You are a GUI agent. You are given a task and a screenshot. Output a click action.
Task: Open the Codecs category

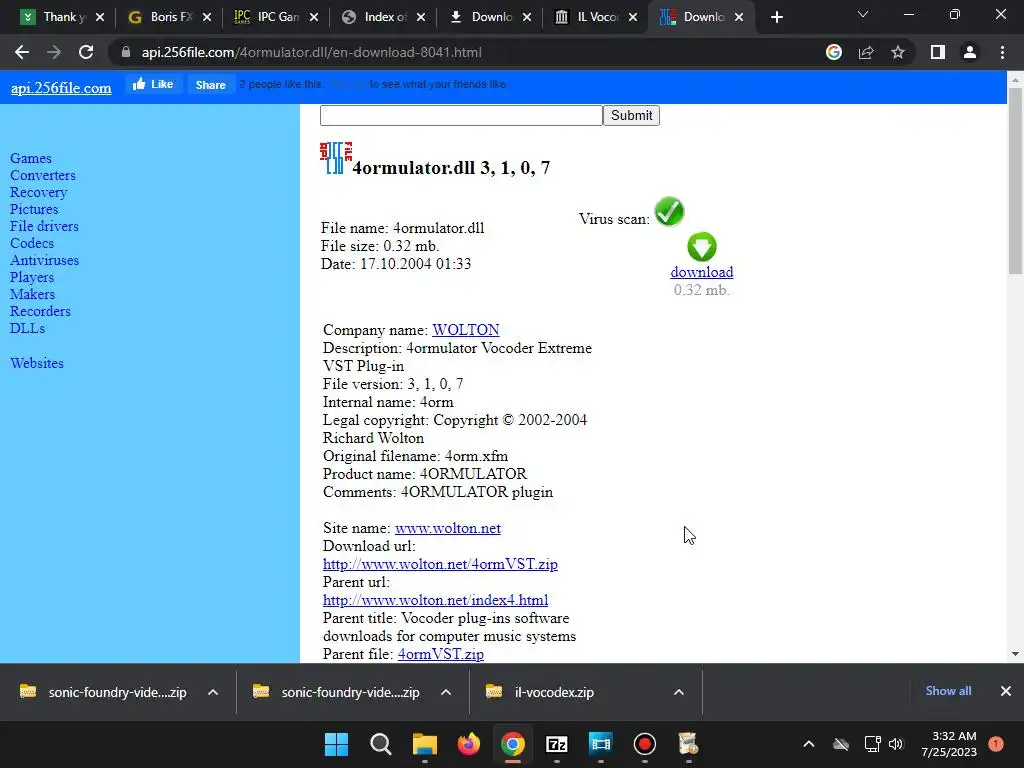click(31, 243)
